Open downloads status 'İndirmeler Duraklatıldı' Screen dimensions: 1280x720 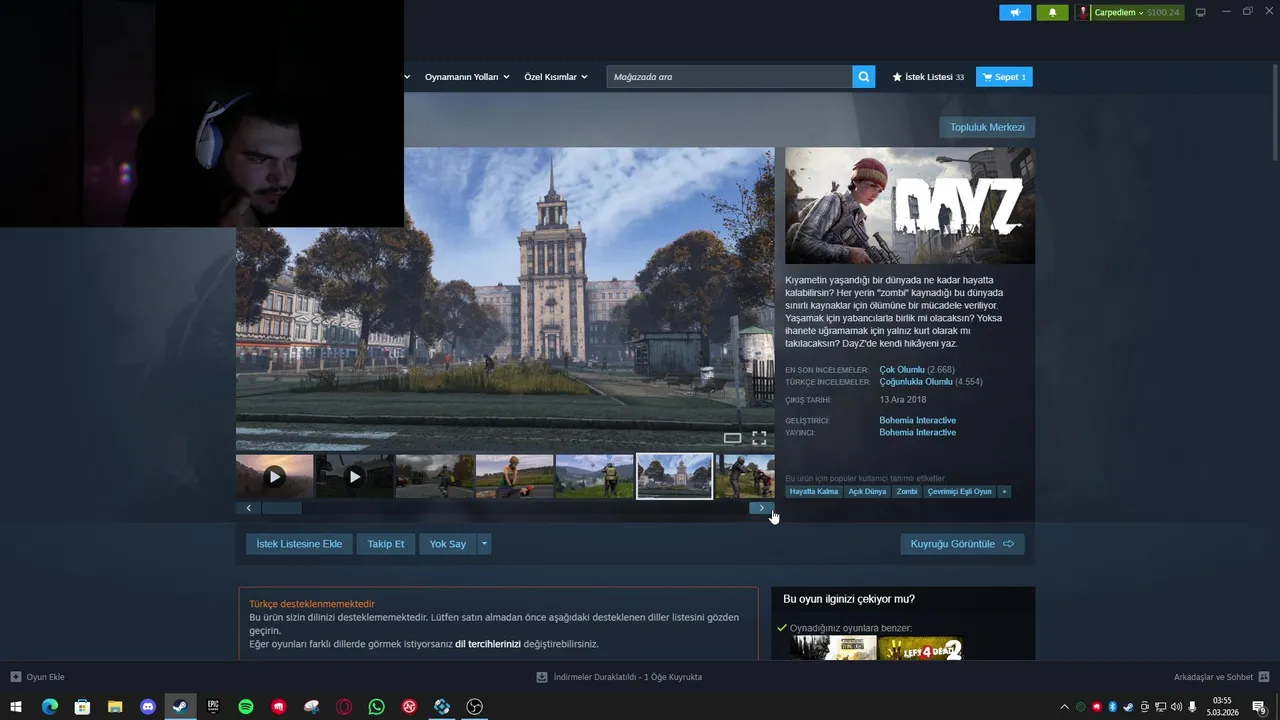619,677
